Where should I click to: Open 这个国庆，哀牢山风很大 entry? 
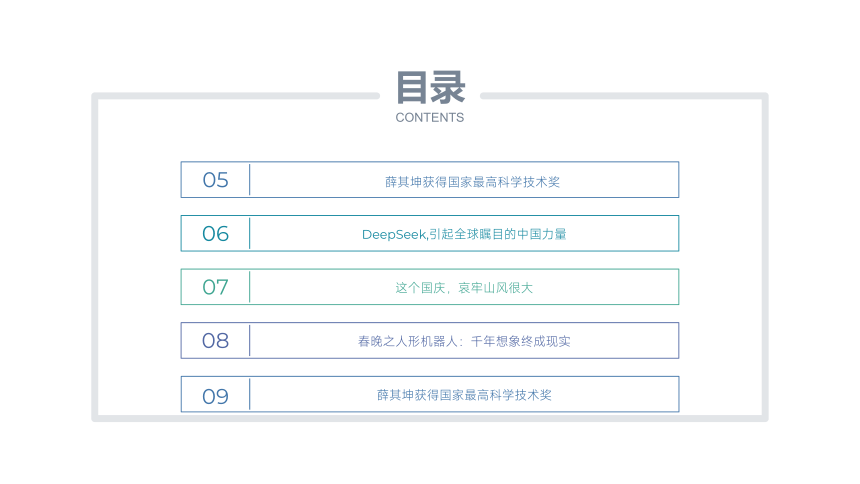tap(464, 288)
